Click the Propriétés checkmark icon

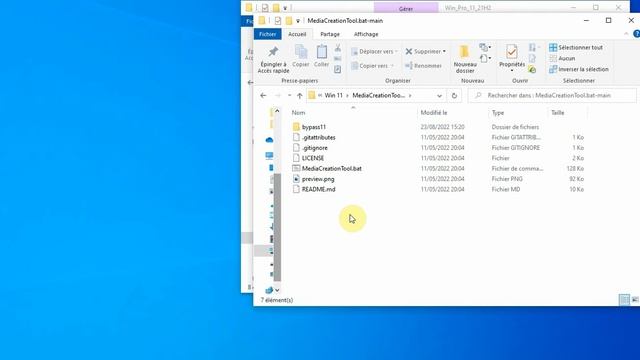click(x=512, y=52)
